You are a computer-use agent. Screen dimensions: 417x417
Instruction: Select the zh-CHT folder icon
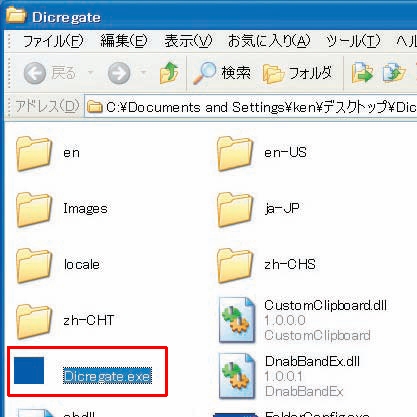click(34, 322)
